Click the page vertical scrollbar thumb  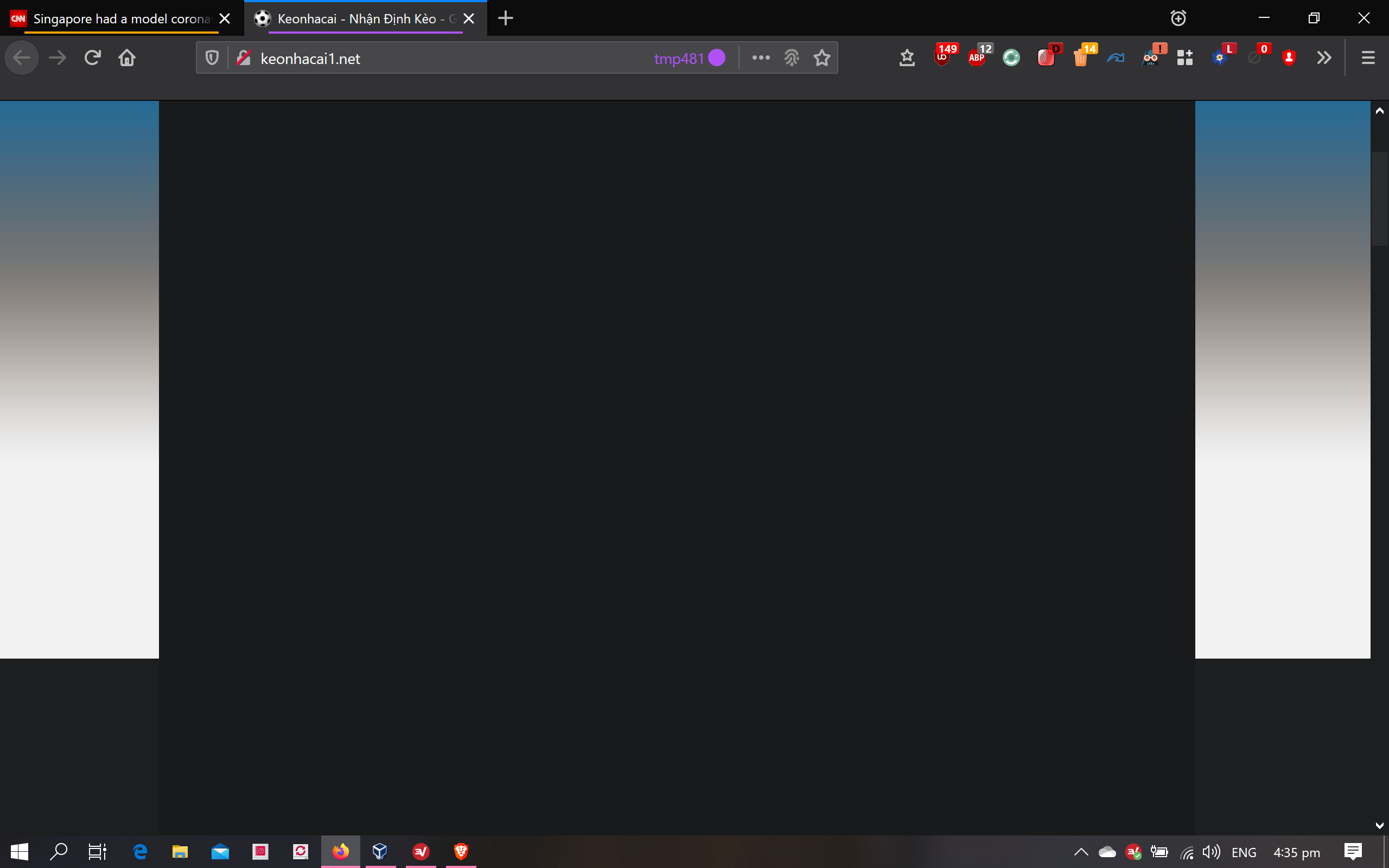point(1379,198)
